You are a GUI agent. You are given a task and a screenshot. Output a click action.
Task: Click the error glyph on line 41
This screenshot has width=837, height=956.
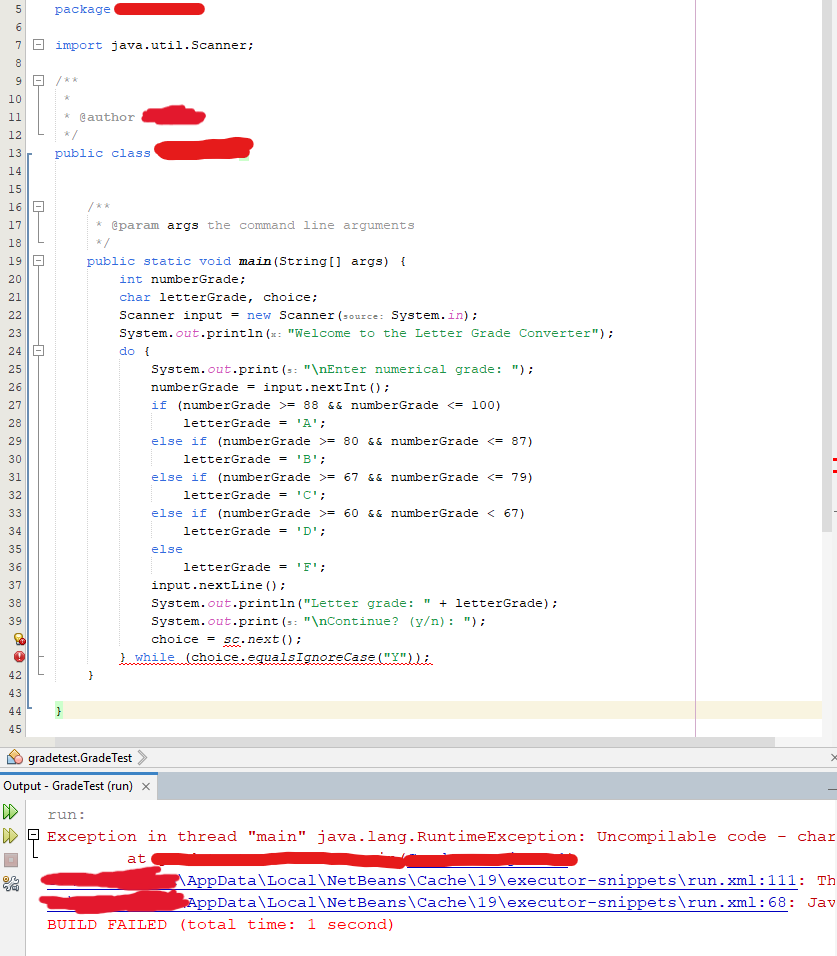coord(18,657)
